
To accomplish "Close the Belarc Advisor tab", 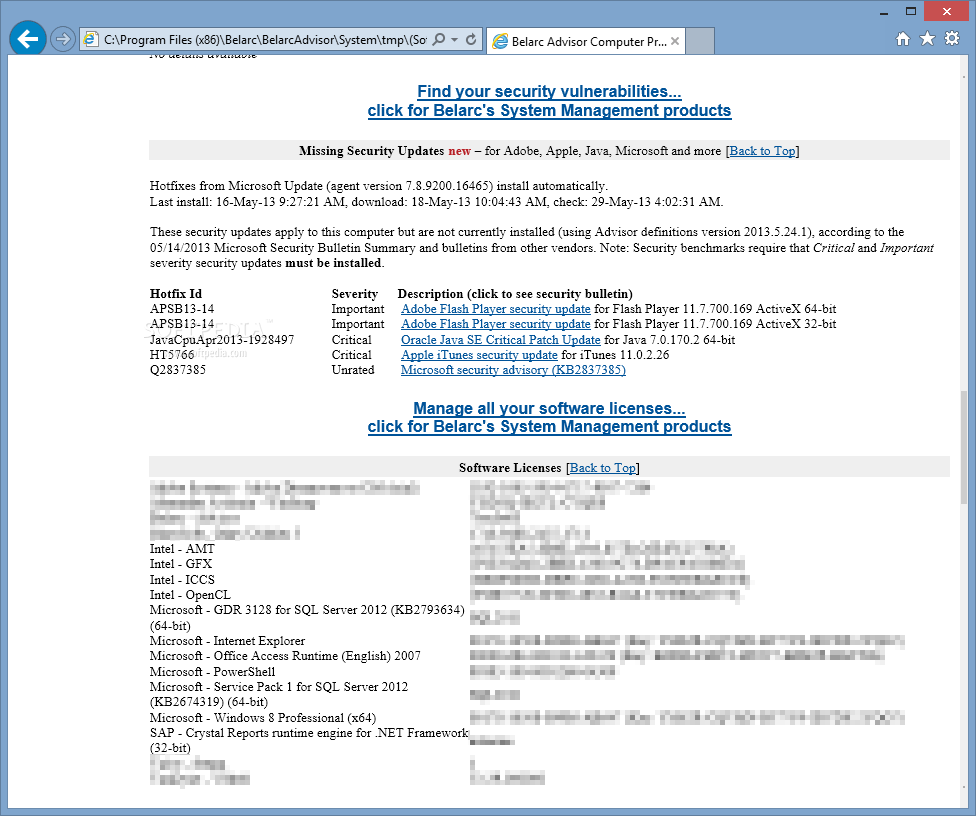I will coord(675,42).
